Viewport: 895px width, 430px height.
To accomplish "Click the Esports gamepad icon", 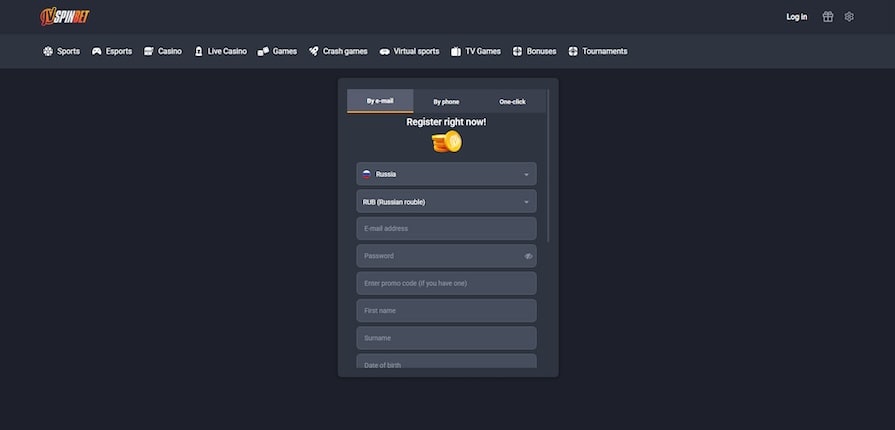I will coord(97,51).
